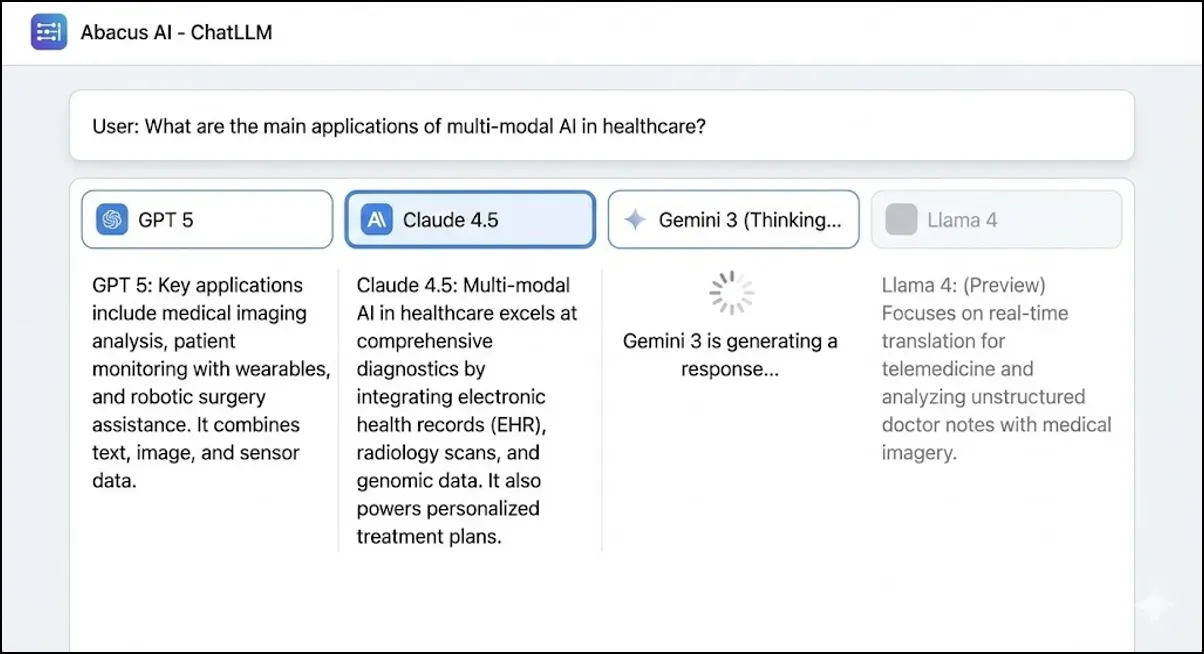Click the Abacus AI abacus logo icon
This screenshot has height=654, width=1204.
pos(48,31)
